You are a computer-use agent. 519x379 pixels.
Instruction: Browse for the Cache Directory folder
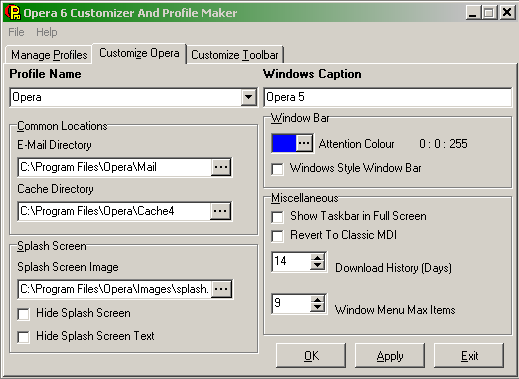pos(220,211)
